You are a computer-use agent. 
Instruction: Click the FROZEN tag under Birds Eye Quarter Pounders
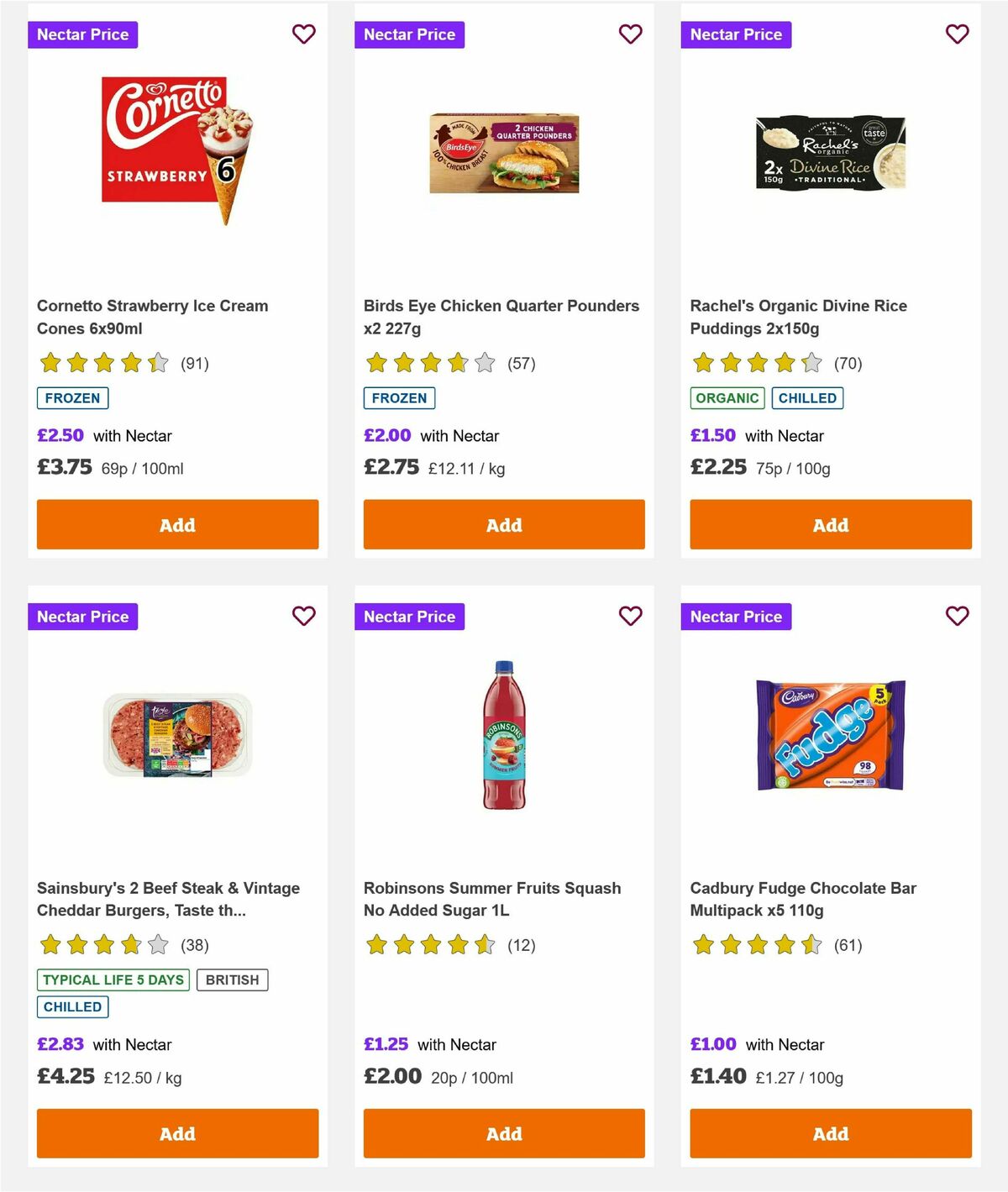[x=399, y=397]
